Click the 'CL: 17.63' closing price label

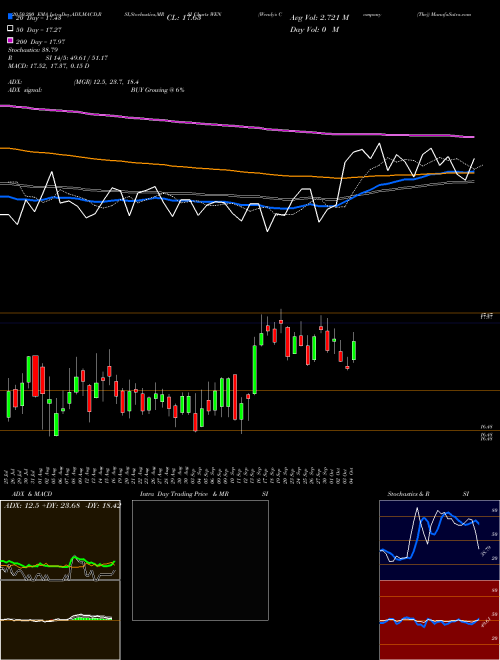point(184,18)
